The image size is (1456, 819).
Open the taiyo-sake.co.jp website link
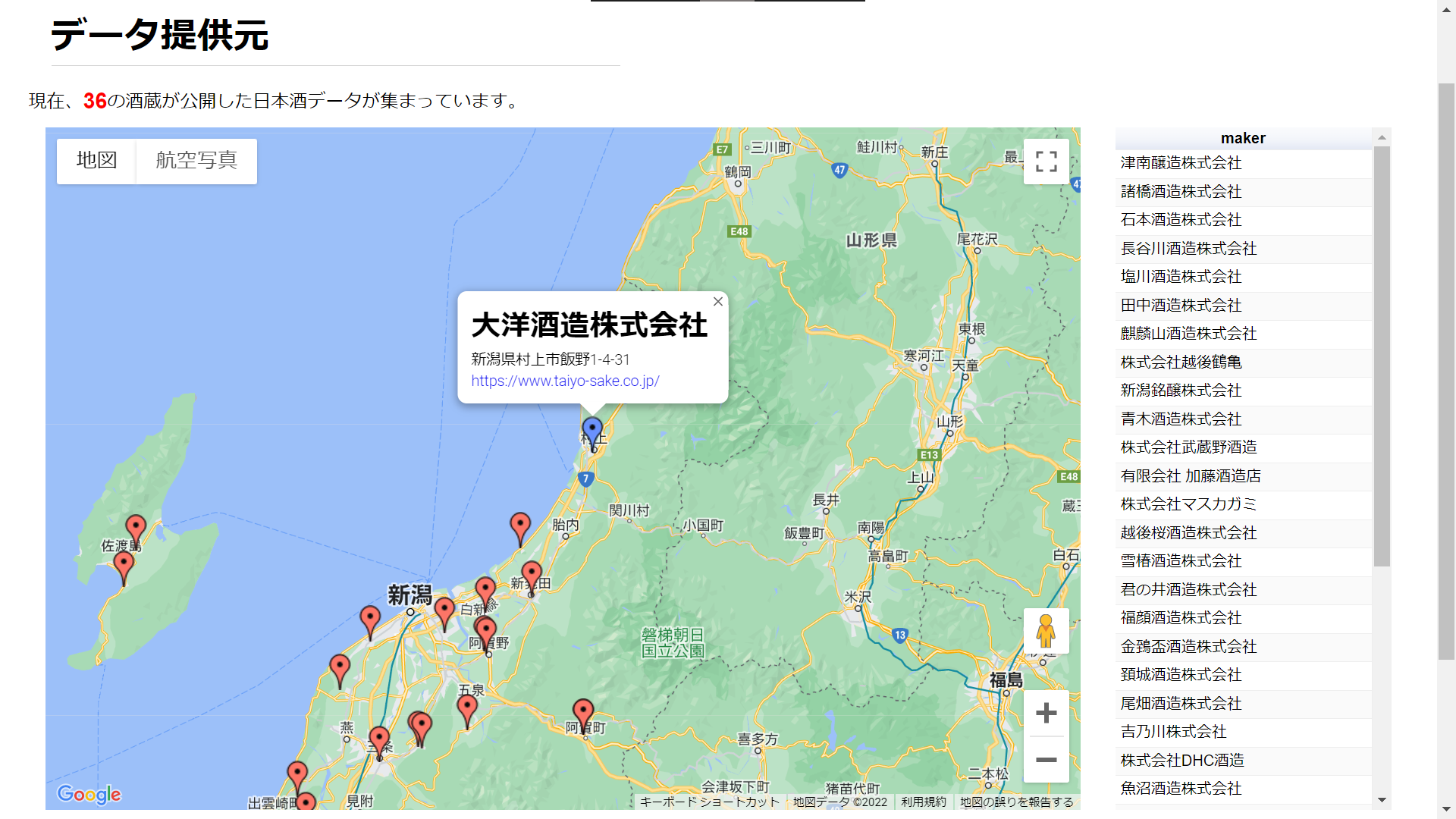[x=565, y=381]
